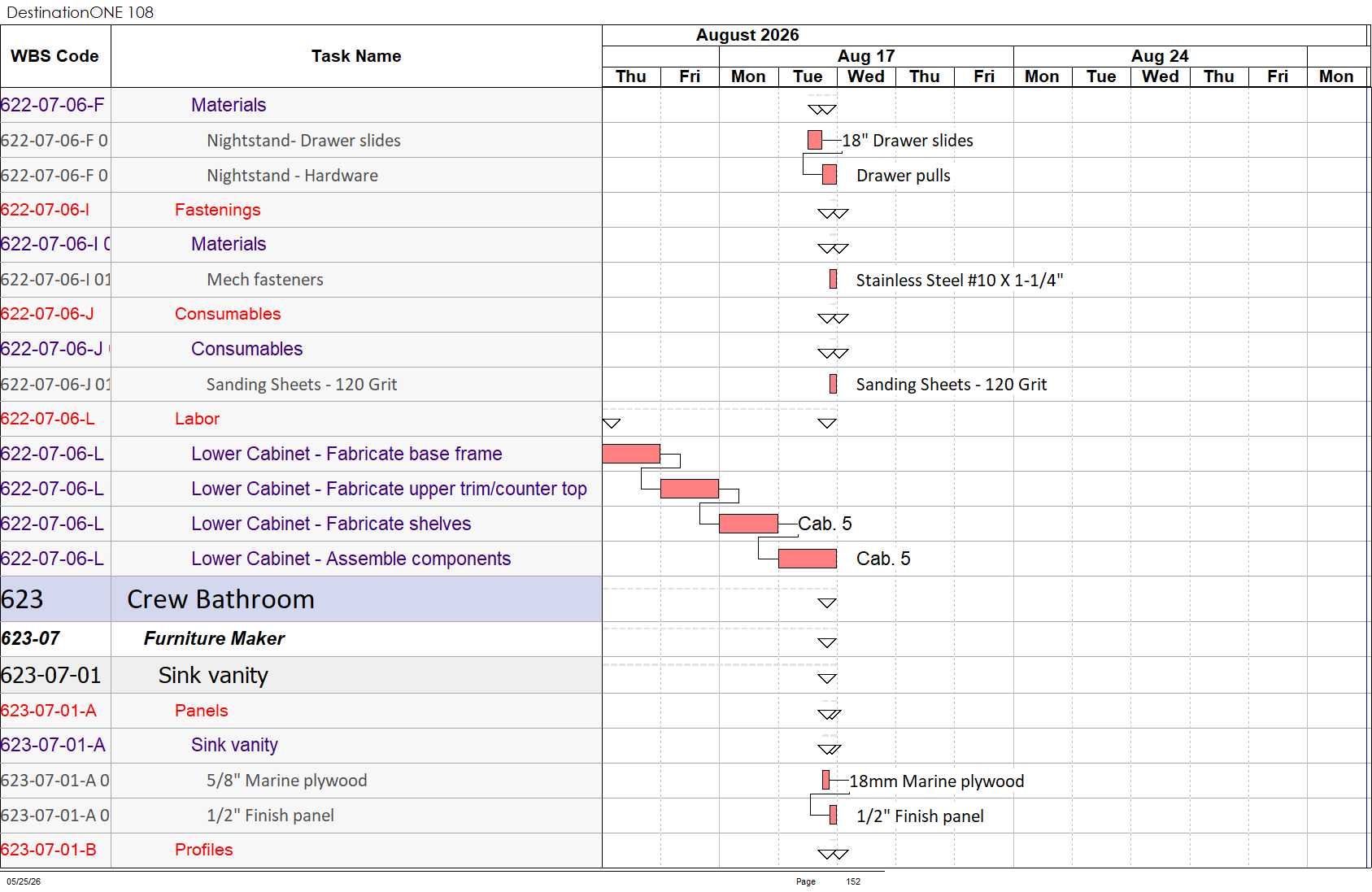Select the 5/8" Marine plywood Gantt bar
The image size is (1372, 892).
pos(825,780)
